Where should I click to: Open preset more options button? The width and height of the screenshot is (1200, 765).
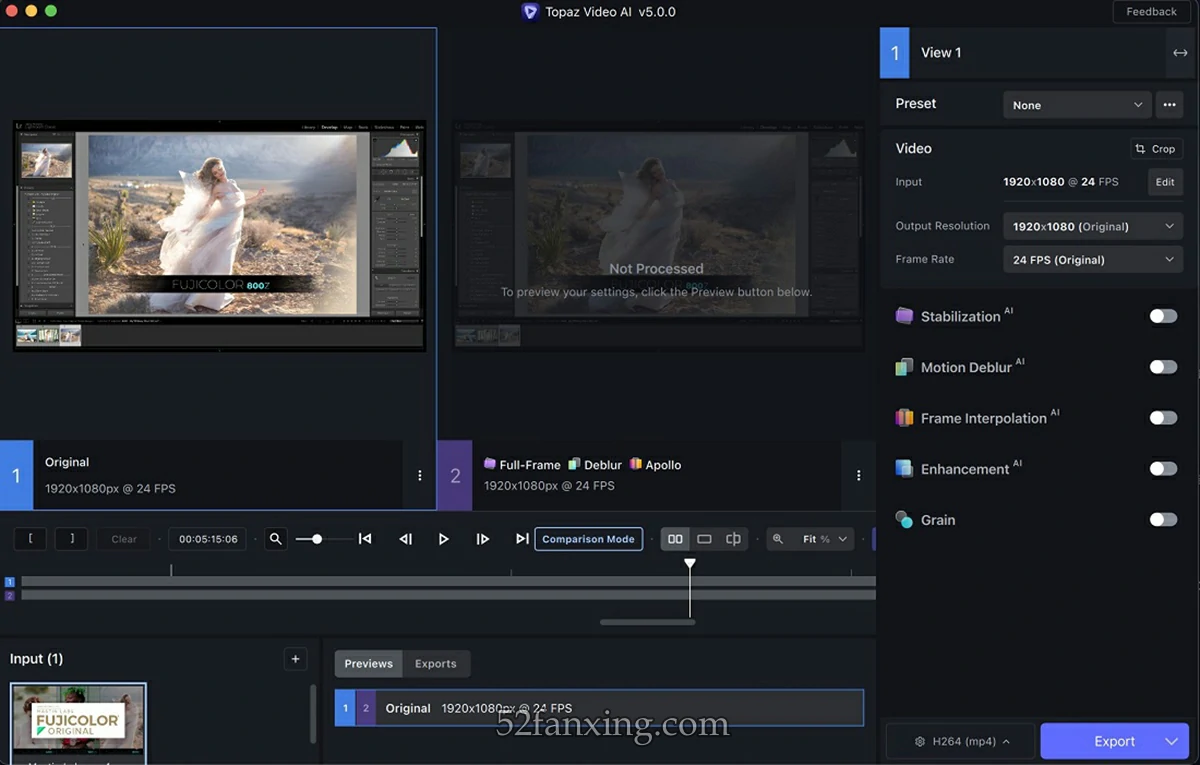tap(1168, 104)
